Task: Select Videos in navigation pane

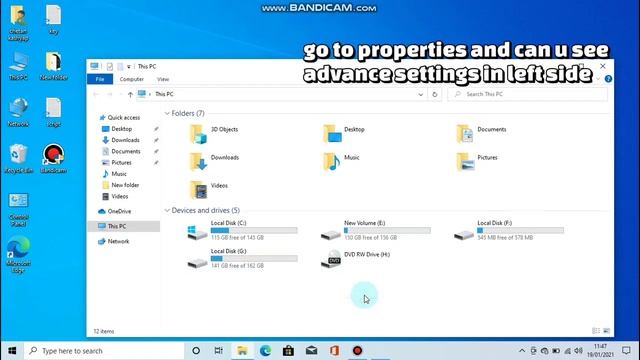Action: (120, 196)
